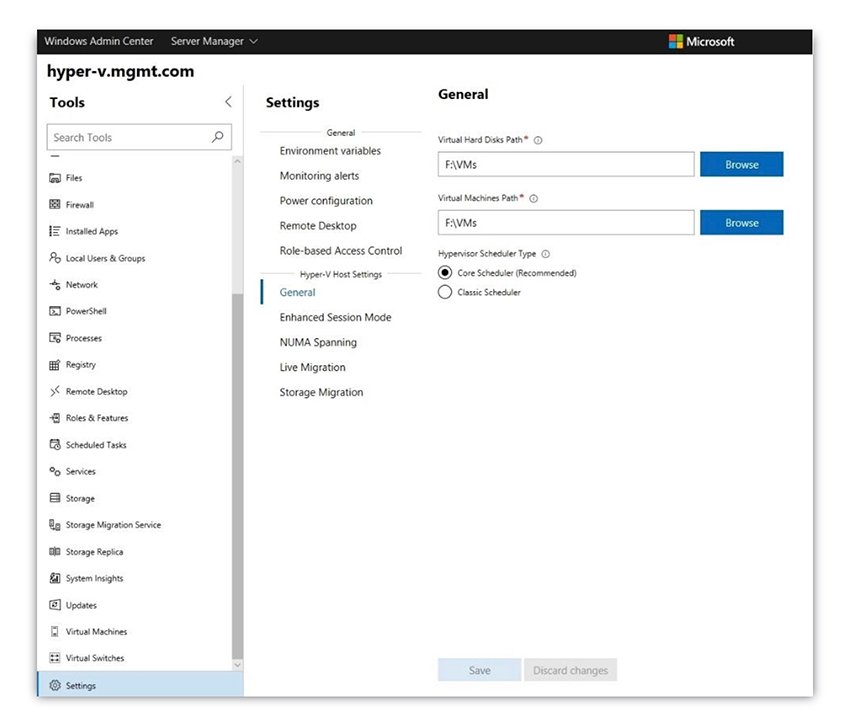Collapse the Tools pane
Image resolution: width=850 pixels, height=728 pixels.
[228, 101]
